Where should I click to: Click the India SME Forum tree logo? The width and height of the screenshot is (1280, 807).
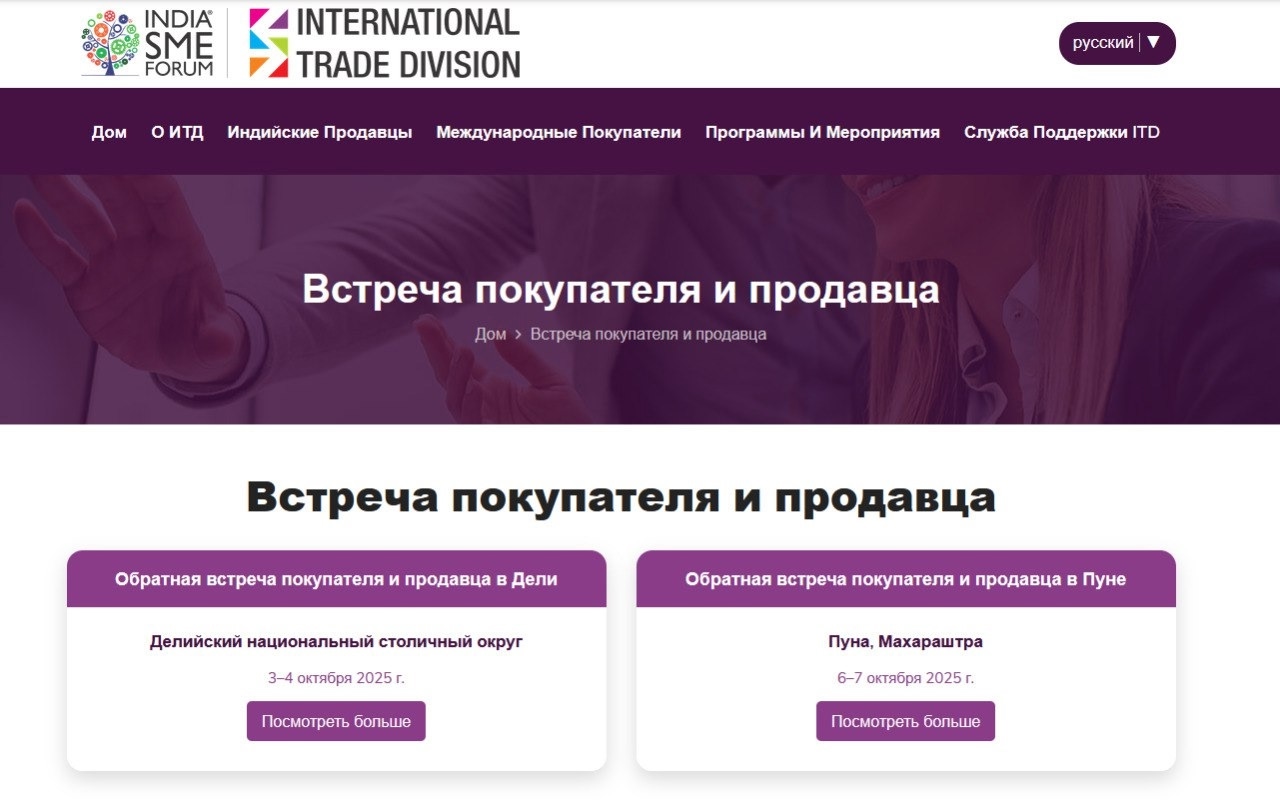110,44
